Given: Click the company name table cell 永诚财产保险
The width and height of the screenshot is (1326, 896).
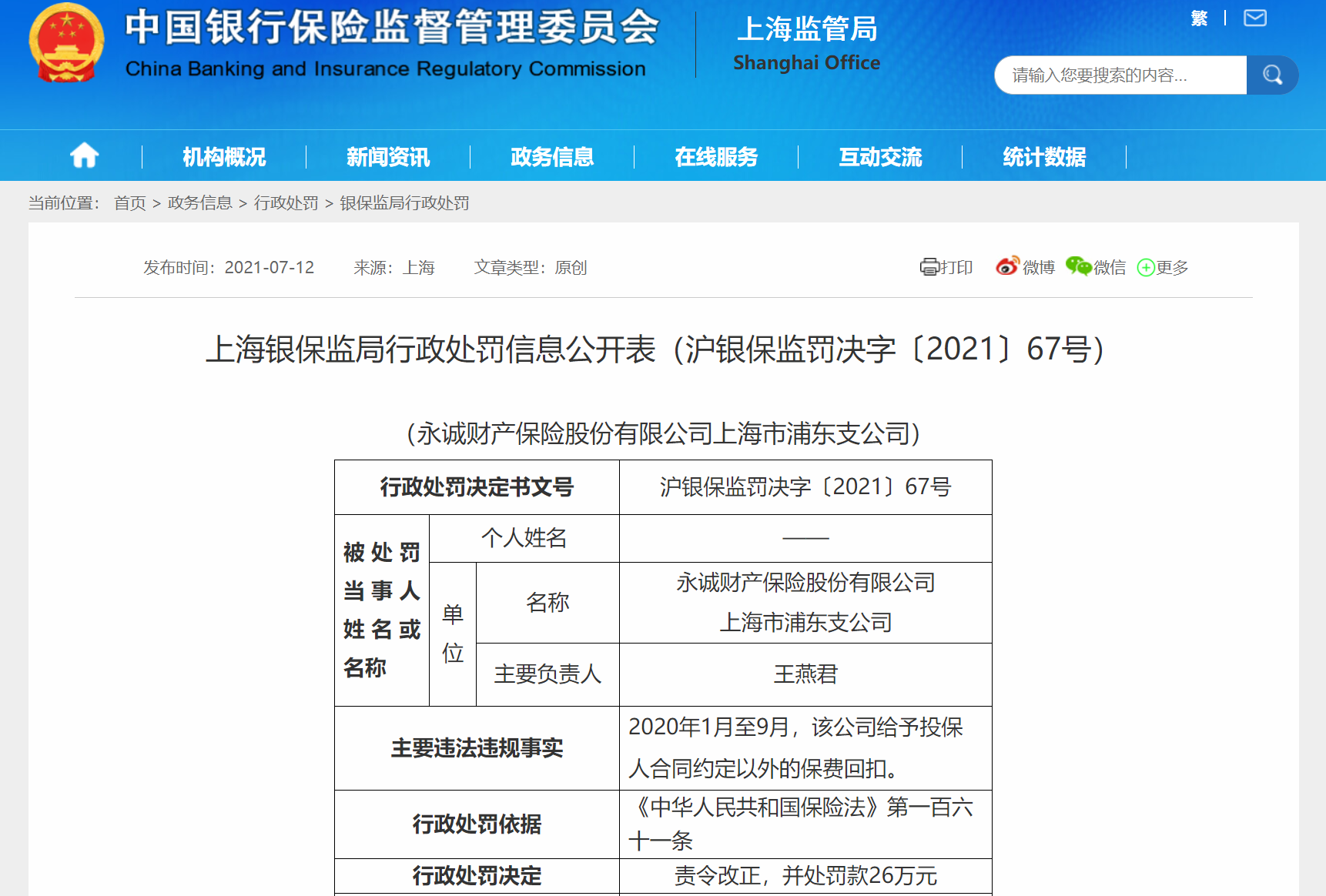Looking at the screenshot, I should pos(805,603).
